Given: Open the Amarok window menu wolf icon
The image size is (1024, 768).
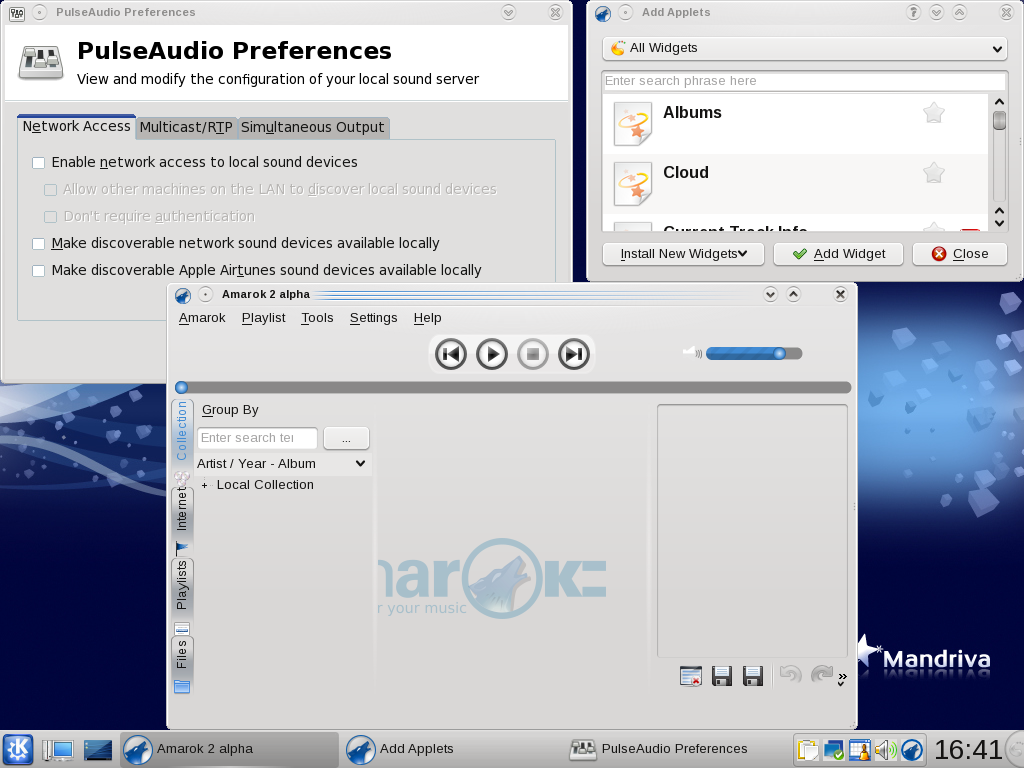Looking at the screenshot, I should pos(182,295).
